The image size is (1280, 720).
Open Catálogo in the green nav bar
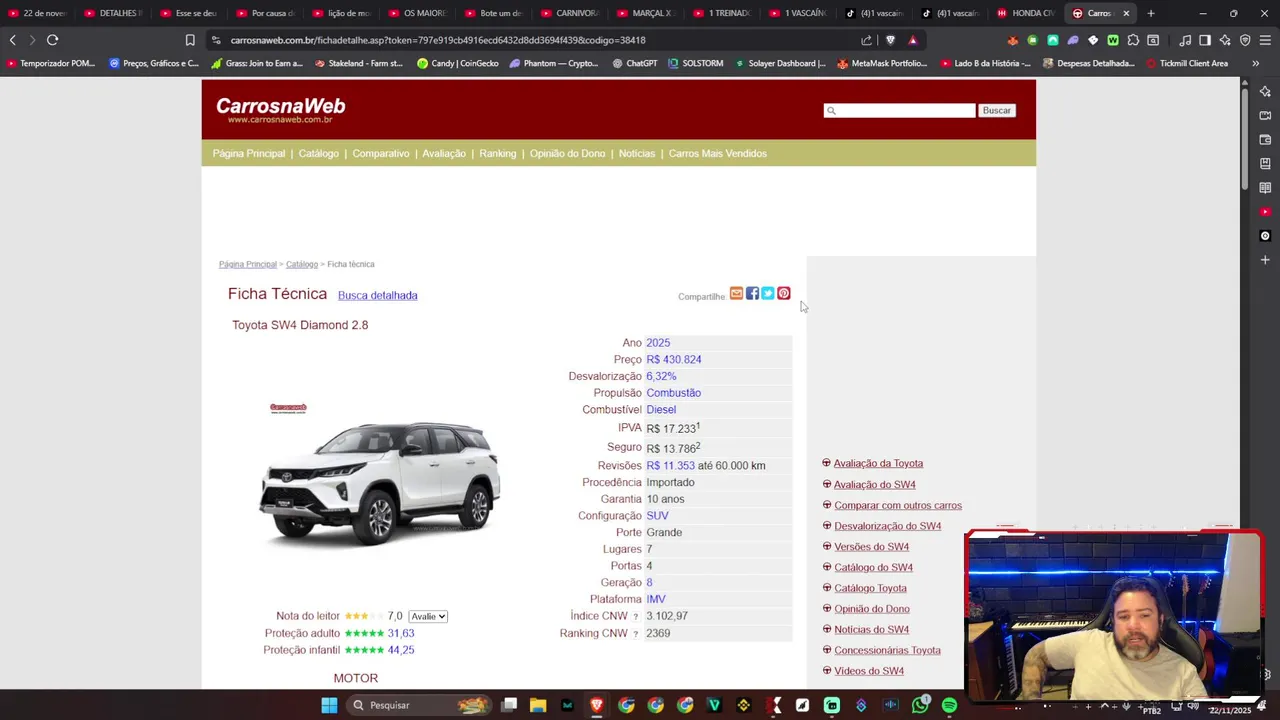(319, 154)
